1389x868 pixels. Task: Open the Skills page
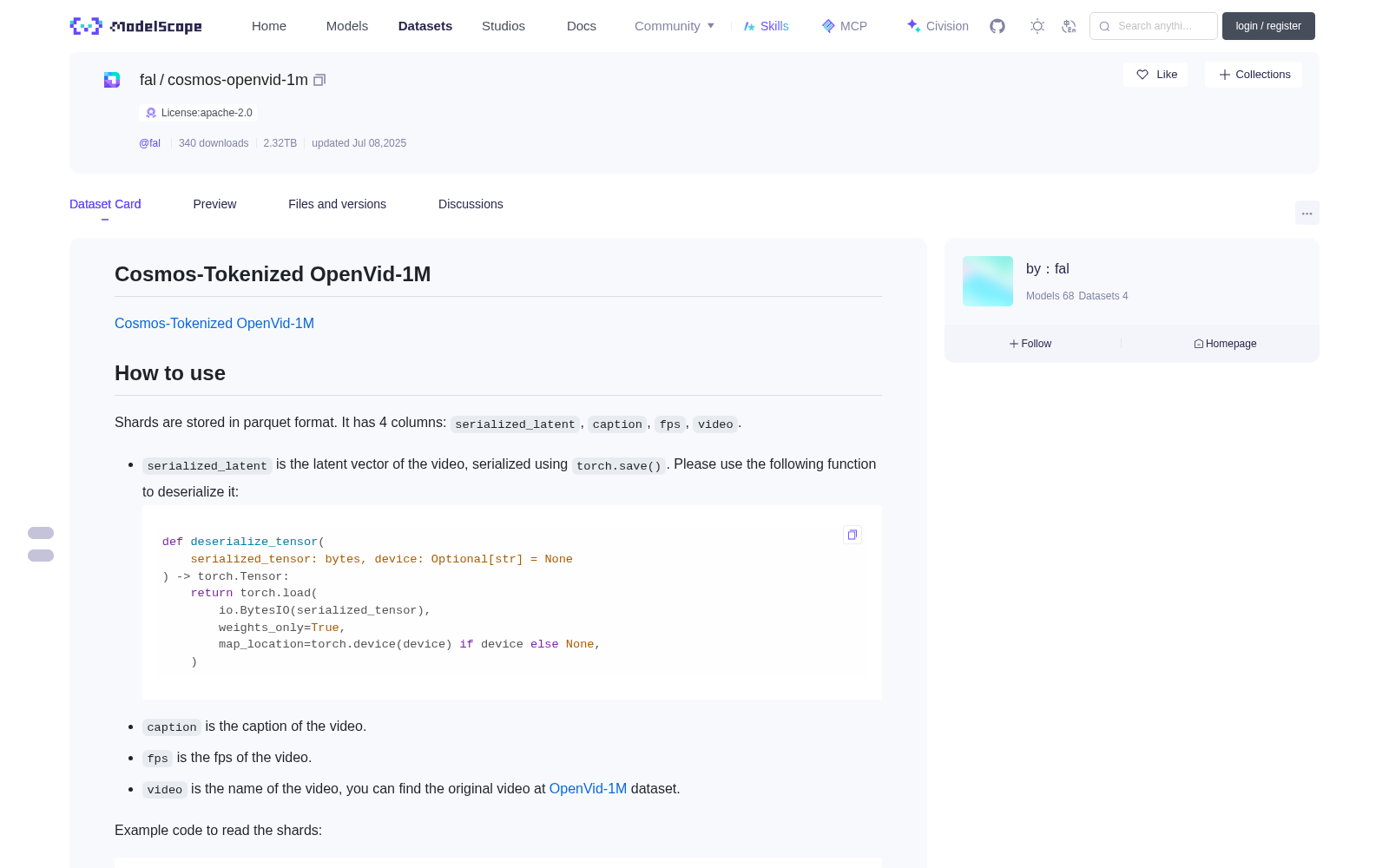point(766,26)
